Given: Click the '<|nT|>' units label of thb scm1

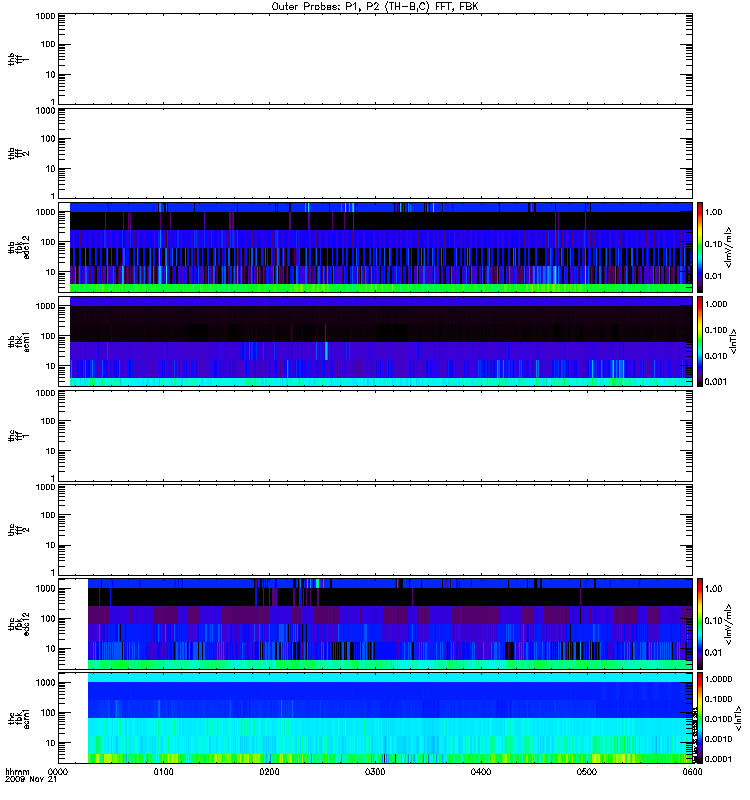Looking at the screenshot, I should [x=734, y=341].
